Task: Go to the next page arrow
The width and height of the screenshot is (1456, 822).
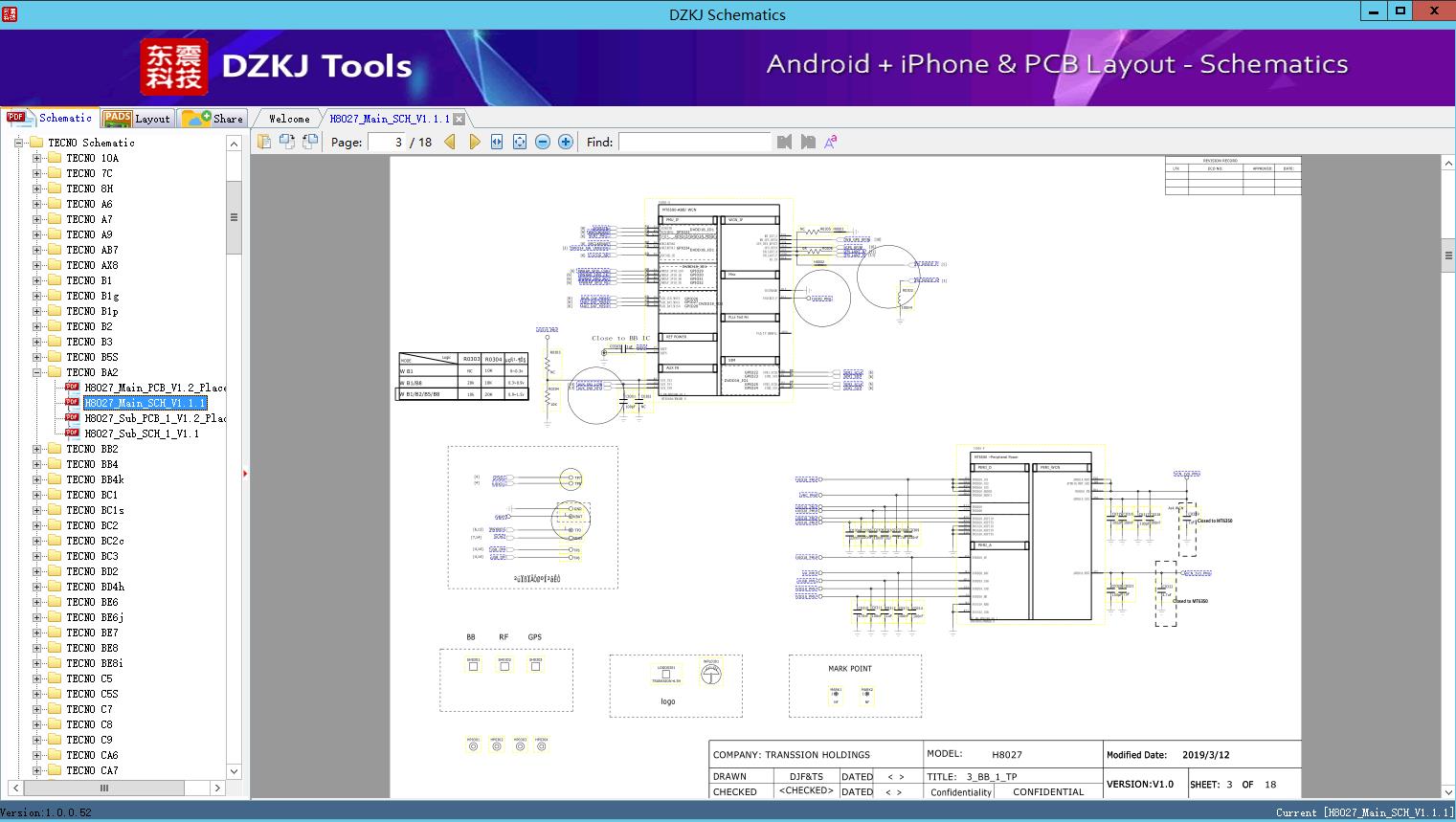Action: coord(474,142)
